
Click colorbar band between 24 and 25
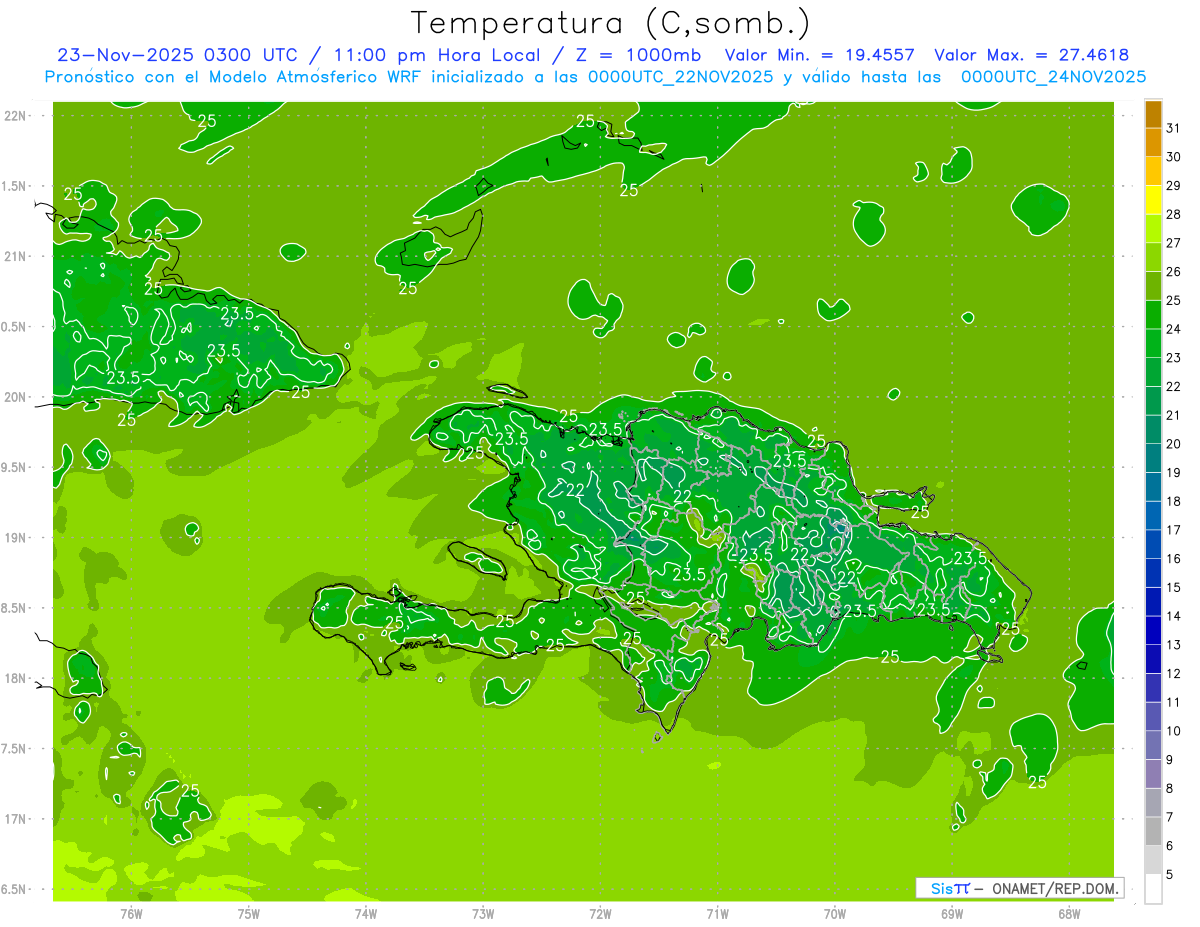click(1153, 315)
